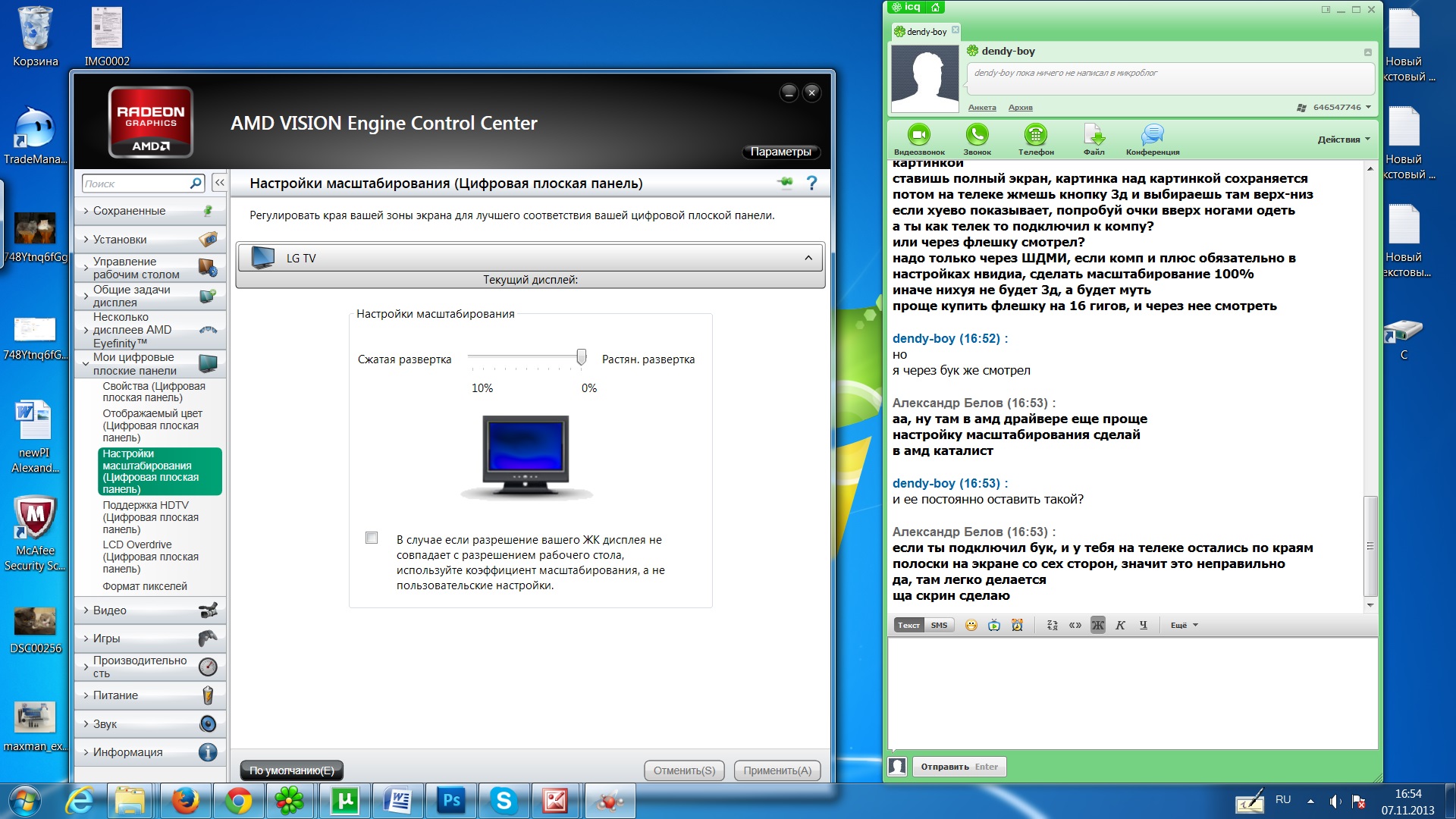Viewport: 1456px width, 819px height.
Task: Click the search magnifier icon in AMD sidebar
Action: click(196, 183)
